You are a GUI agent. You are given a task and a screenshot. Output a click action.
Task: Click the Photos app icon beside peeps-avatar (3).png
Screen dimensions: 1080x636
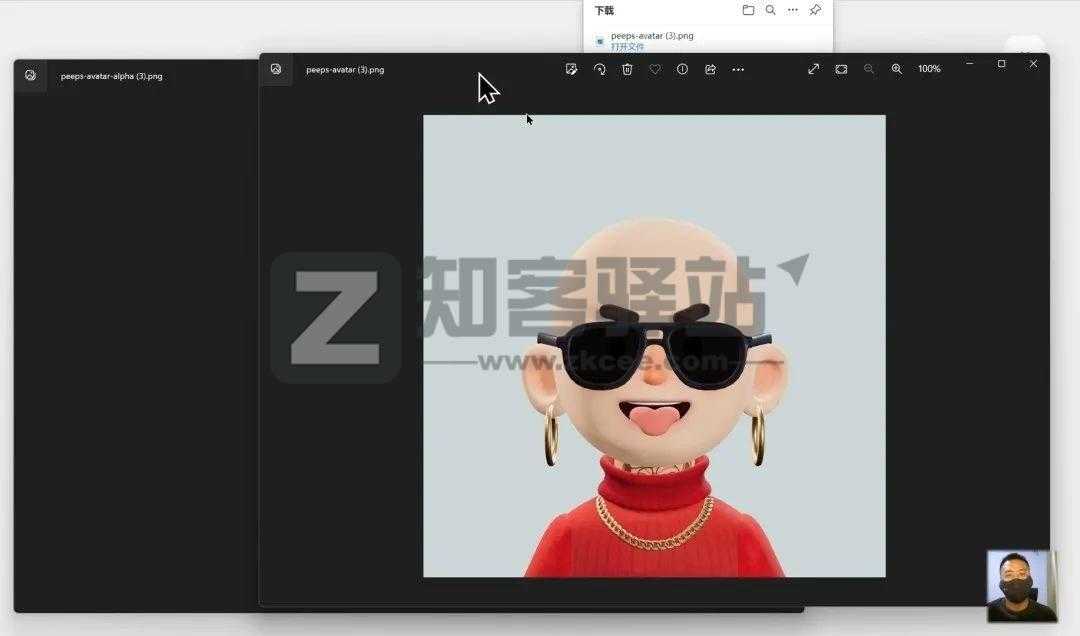tap(276, 69)
